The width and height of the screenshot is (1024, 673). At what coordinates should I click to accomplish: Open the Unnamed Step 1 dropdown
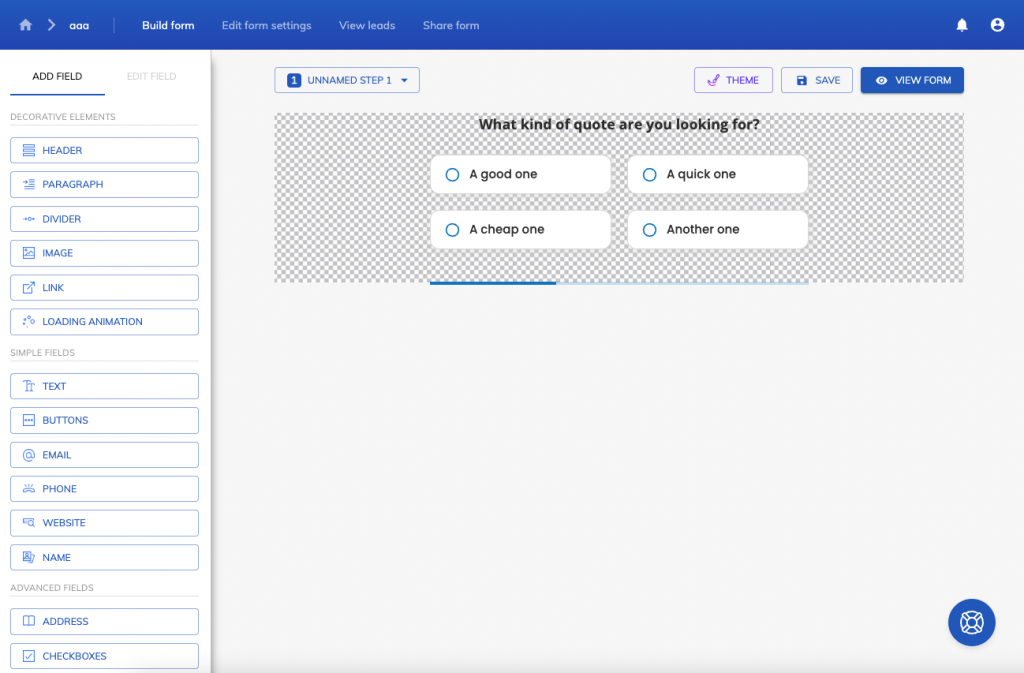347,80
